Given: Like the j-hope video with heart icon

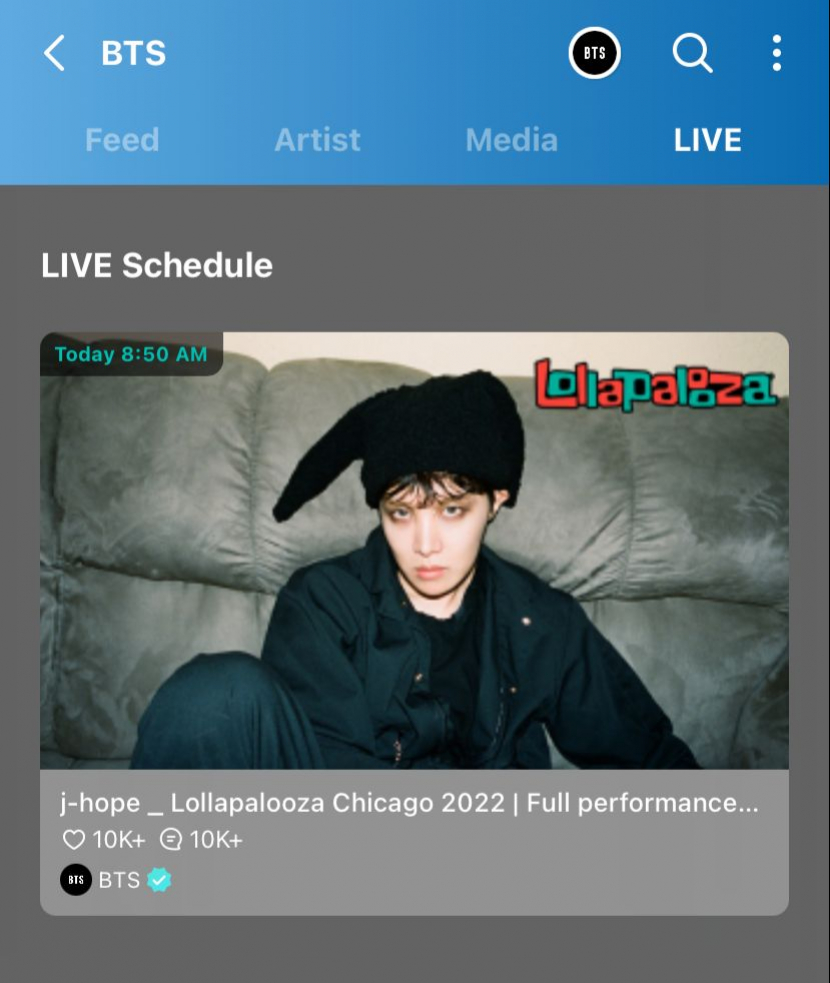Looking at the screenshot, I should pyautogui.click(x=74, y=839).
